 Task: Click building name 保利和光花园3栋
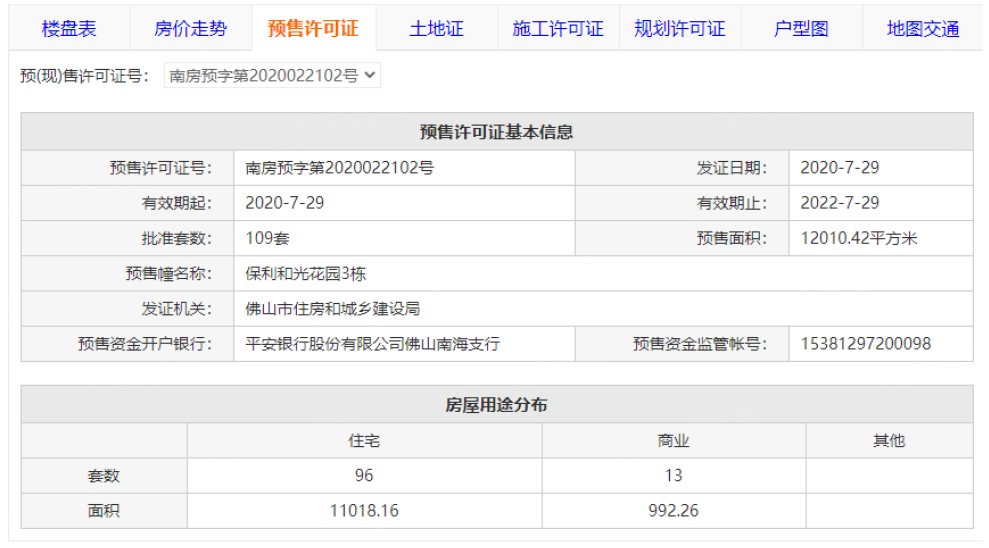click(x=306, y=273)
